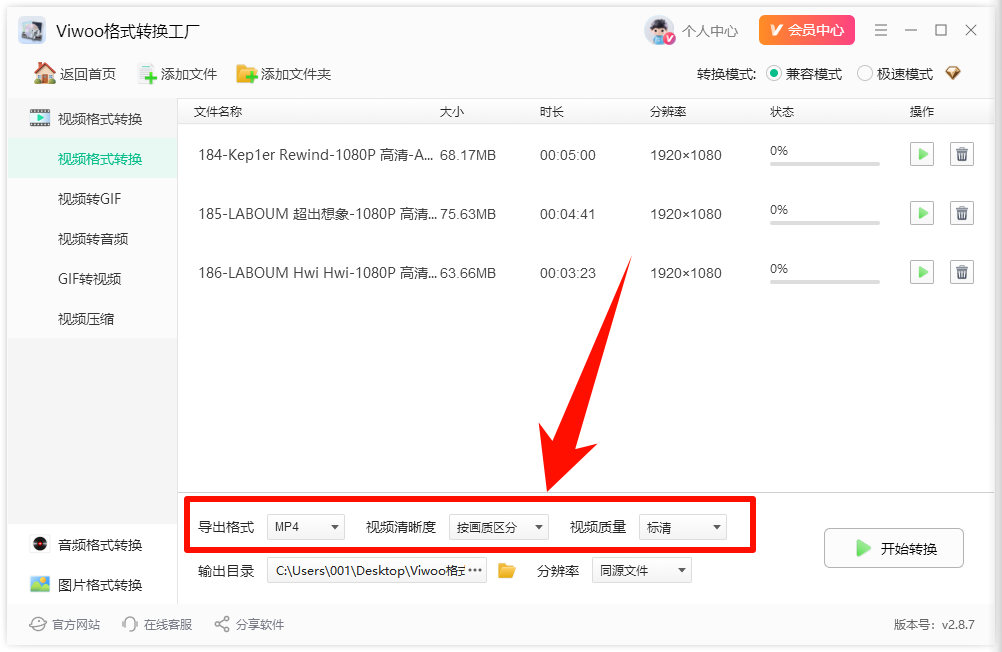The image size is (1002, 652).
Task: Browse output folder with folder icon
Action: point(507,570)
